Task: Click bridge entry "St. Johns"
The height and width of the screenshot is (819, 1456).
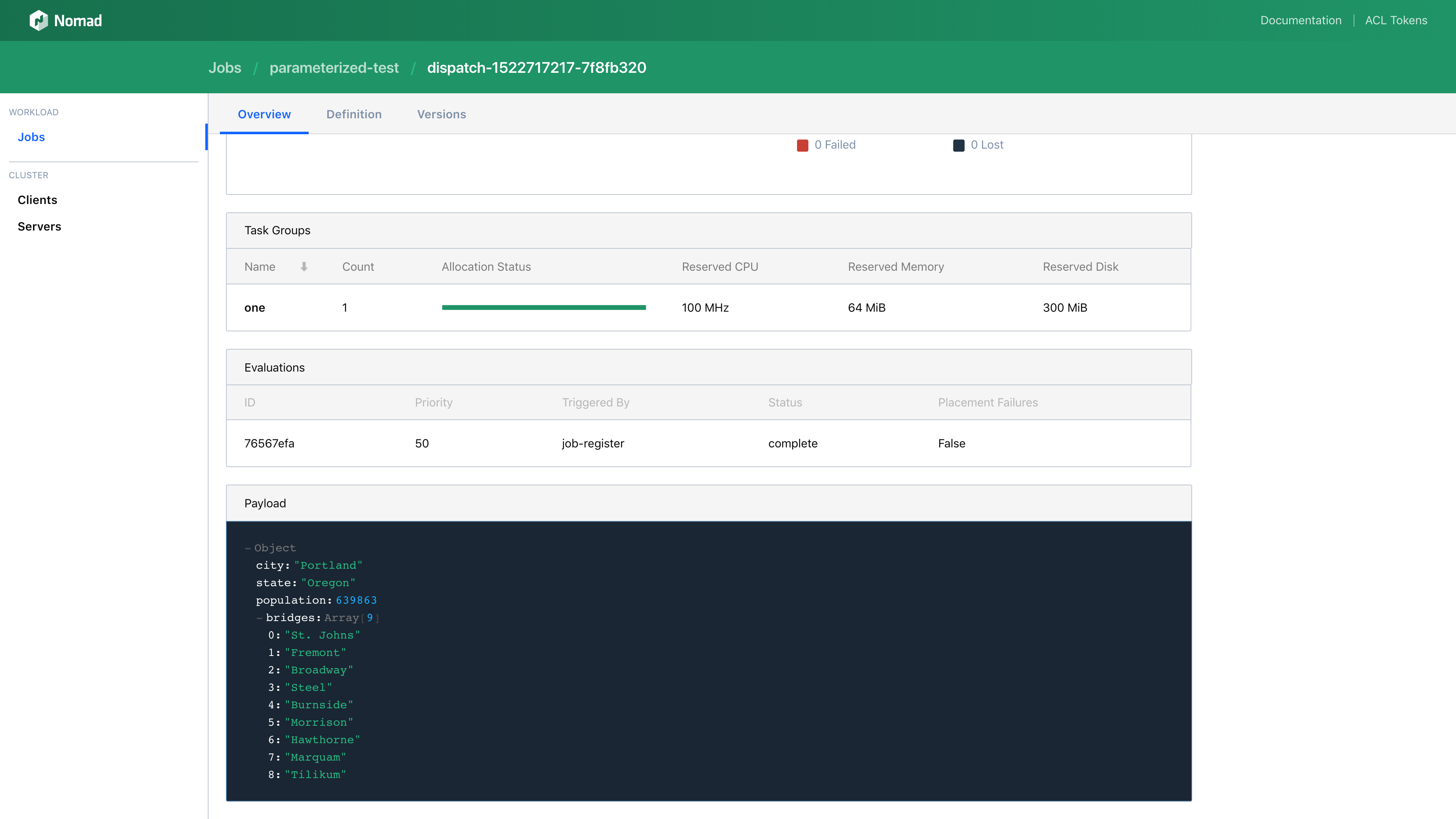Action: click(322, 635)
